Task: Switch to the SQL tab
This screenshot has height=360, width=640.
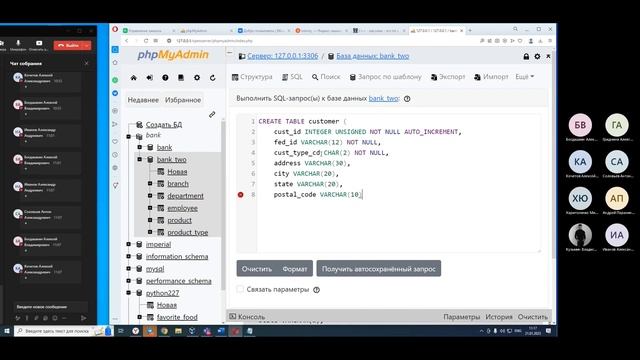Action: [x=292, y=77]
